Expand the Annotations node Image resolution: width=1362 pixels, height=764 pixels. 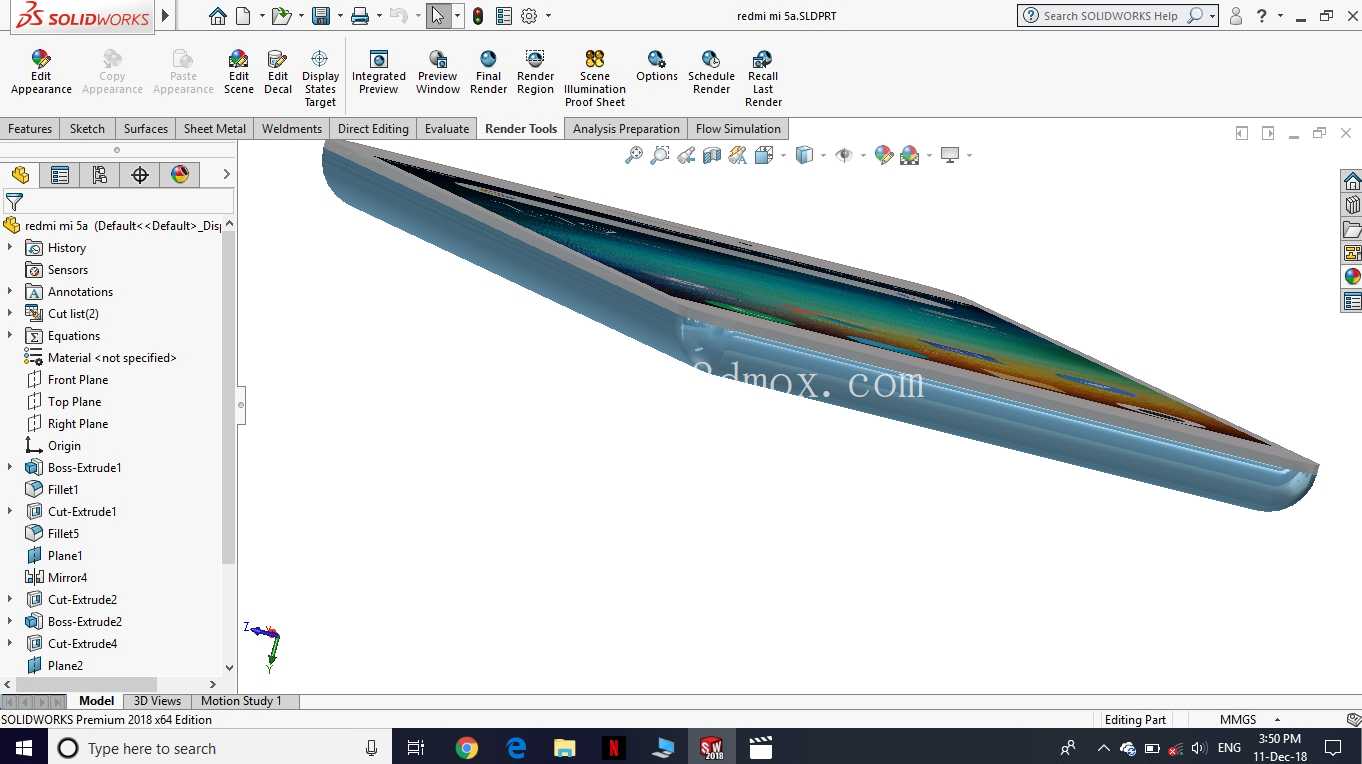tap(10, 291)
